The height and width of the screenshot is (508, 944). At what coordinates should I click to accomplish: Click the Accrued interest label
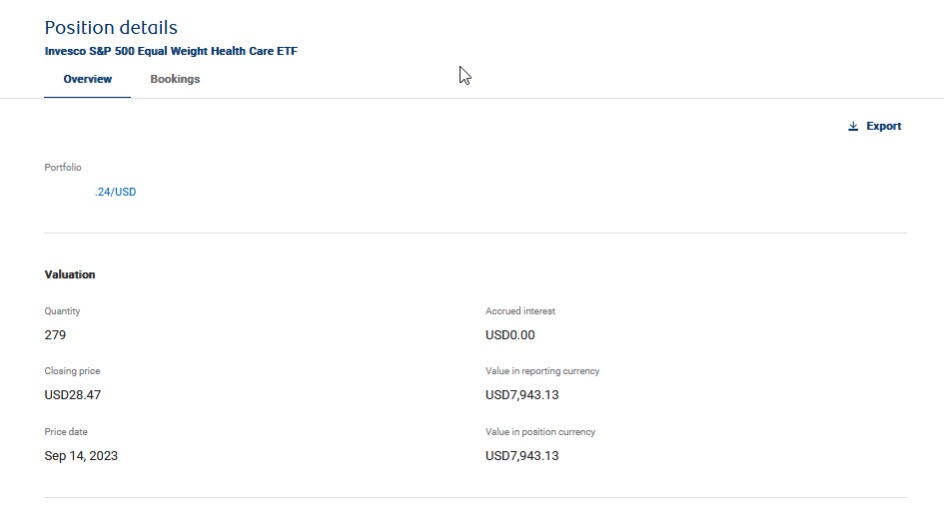pos(520,311)
